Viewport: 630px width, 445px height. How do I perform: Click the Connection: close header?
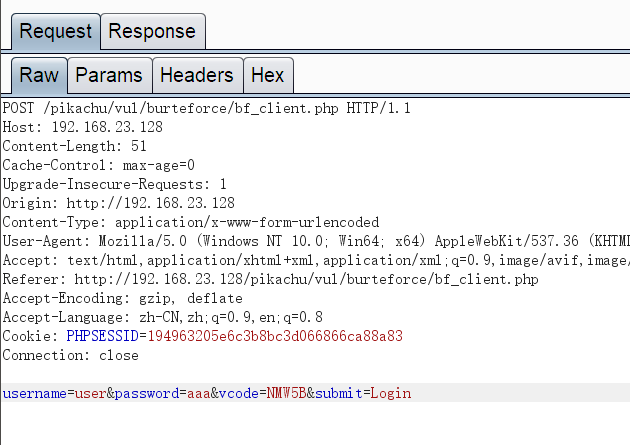(70, 355)
